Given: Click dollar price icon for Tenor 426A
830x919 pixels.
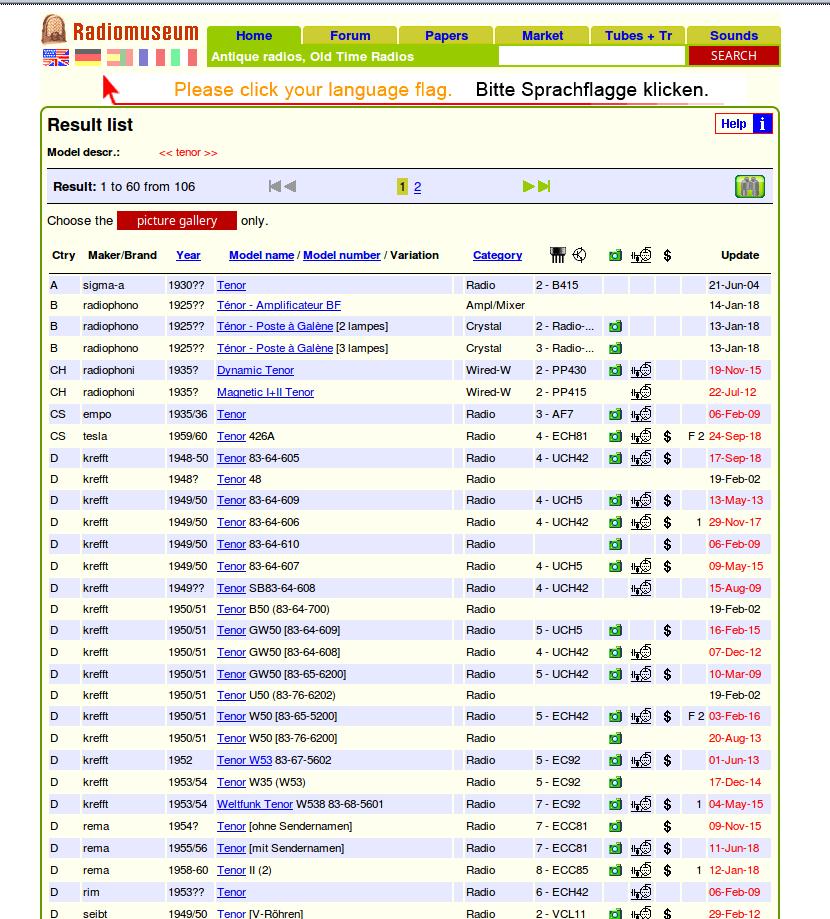Looking at the screenshot, I should [667, 436].
